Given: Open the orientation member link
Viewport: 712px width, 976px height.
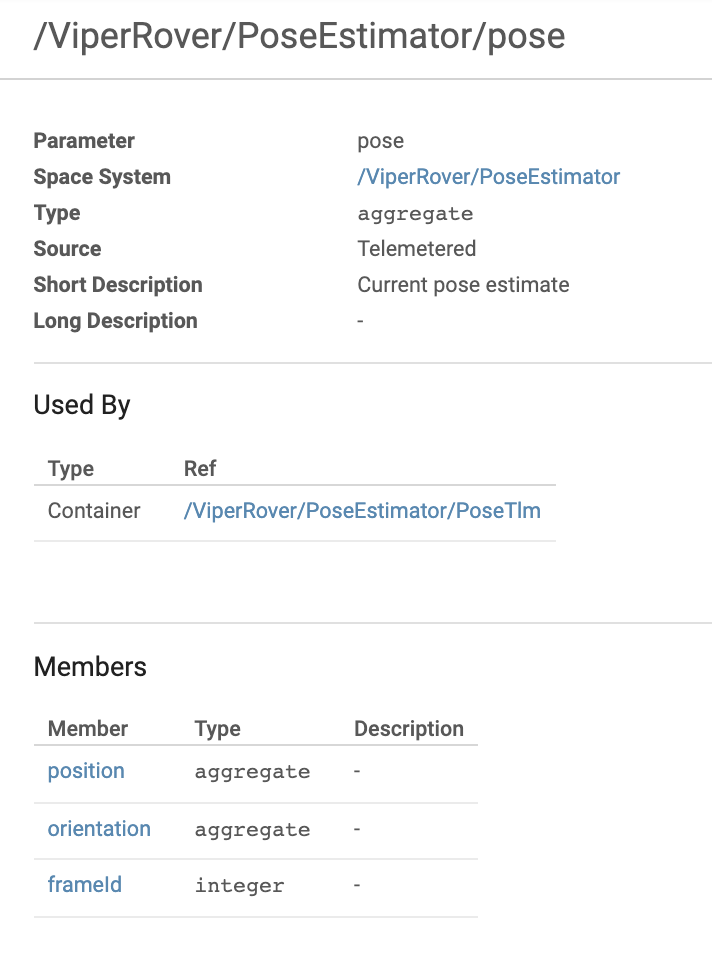Looking at the screenshot, I should (99, 828).
